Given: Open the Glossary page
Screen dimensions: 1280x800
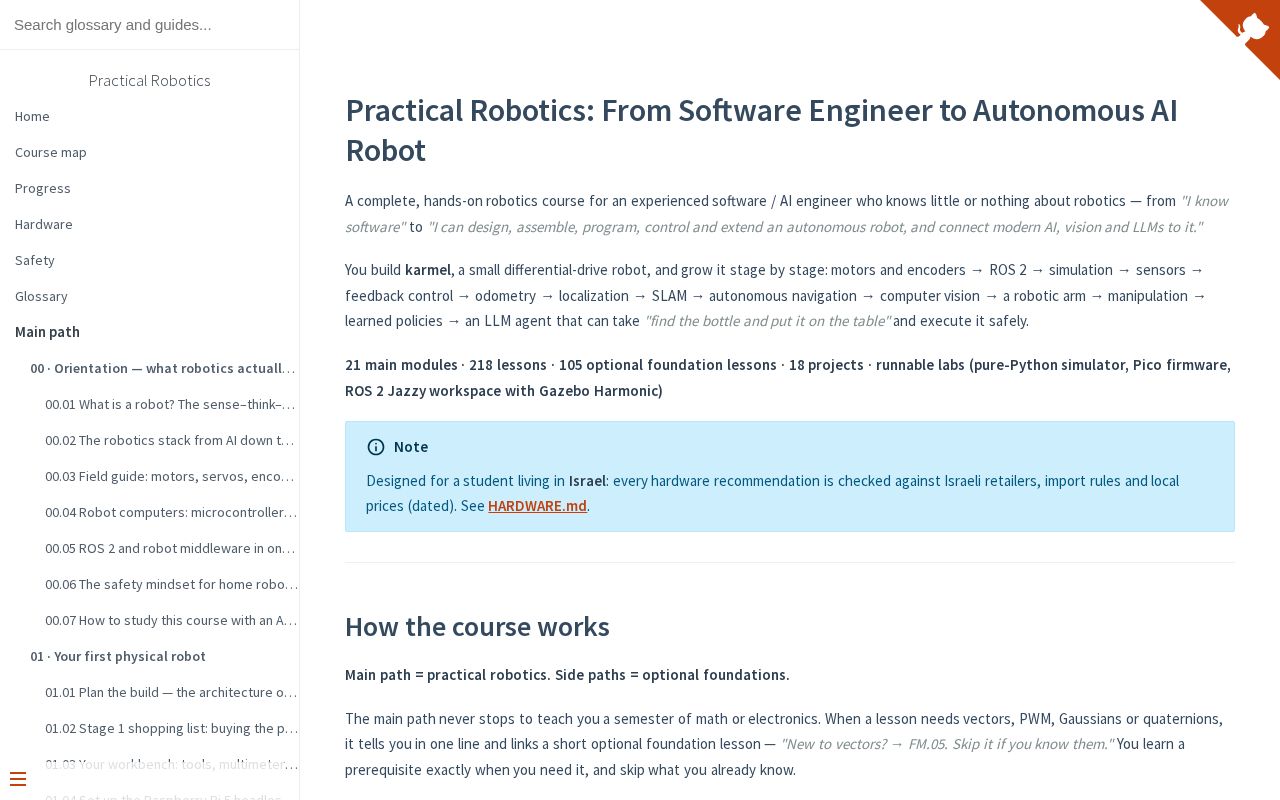Looking at the screenshot, I should tap(41, 296).
